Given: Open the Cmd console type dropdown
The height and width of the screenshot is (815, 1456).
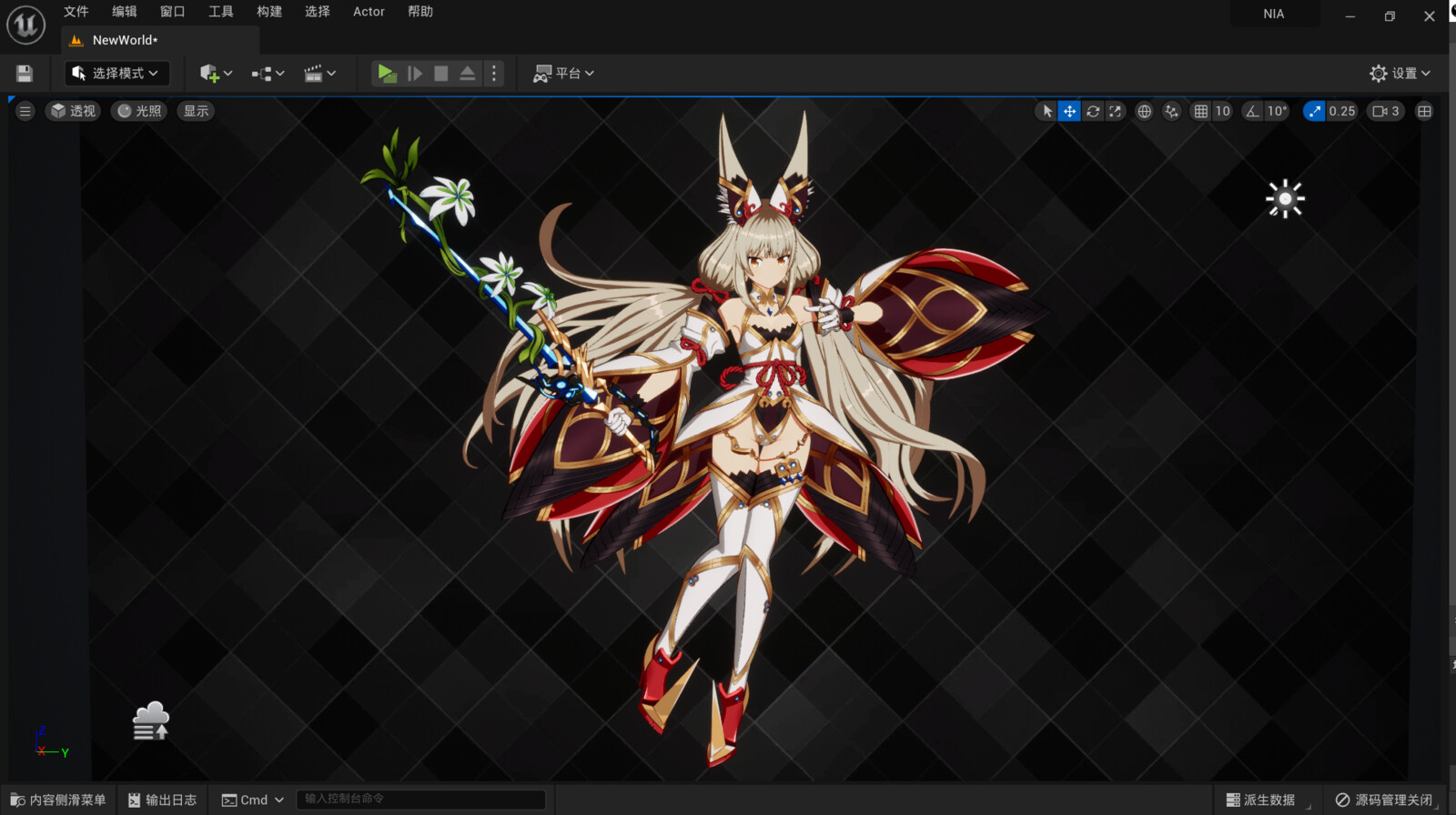Looking at the screenshot, I should (253, 800).
